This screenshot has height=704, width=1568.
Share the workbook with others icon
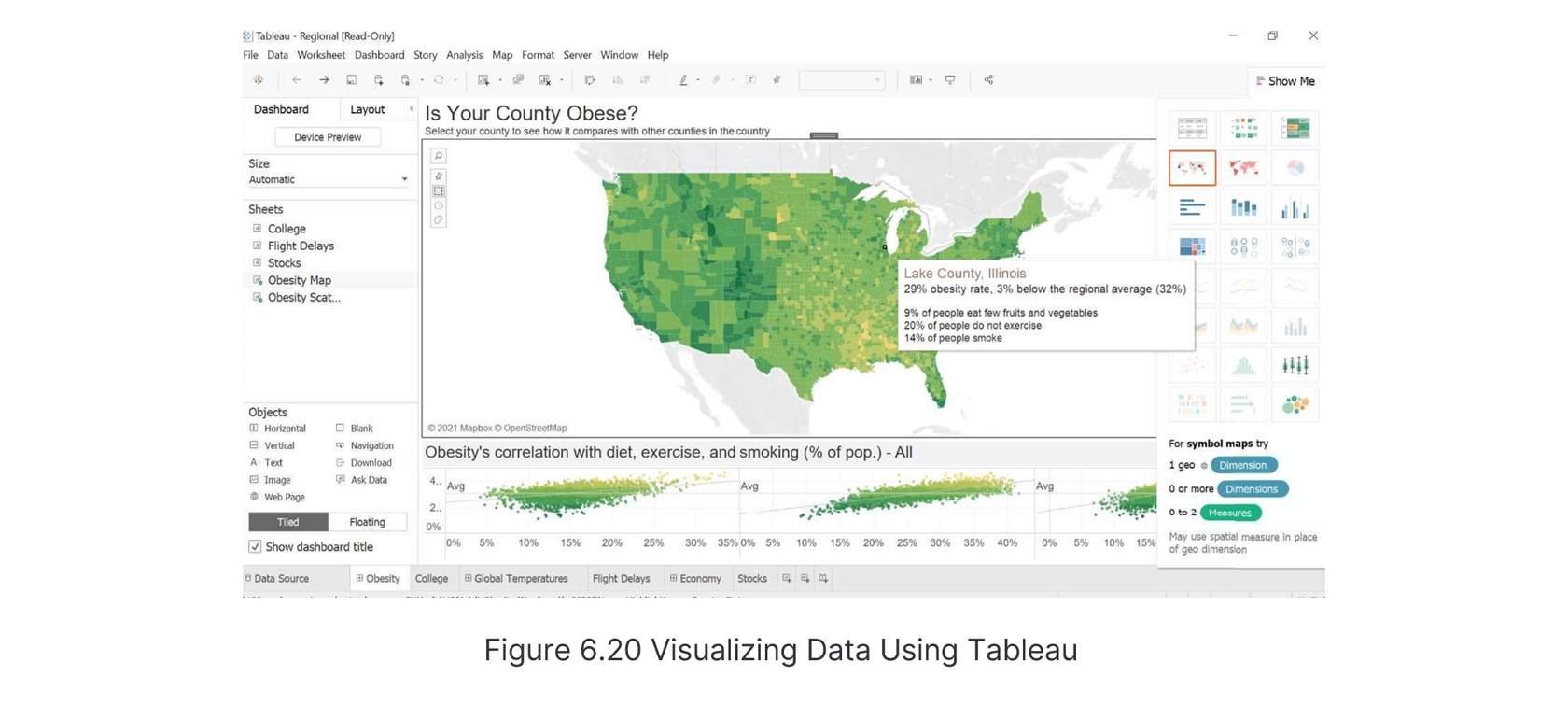tap(988, 80)
